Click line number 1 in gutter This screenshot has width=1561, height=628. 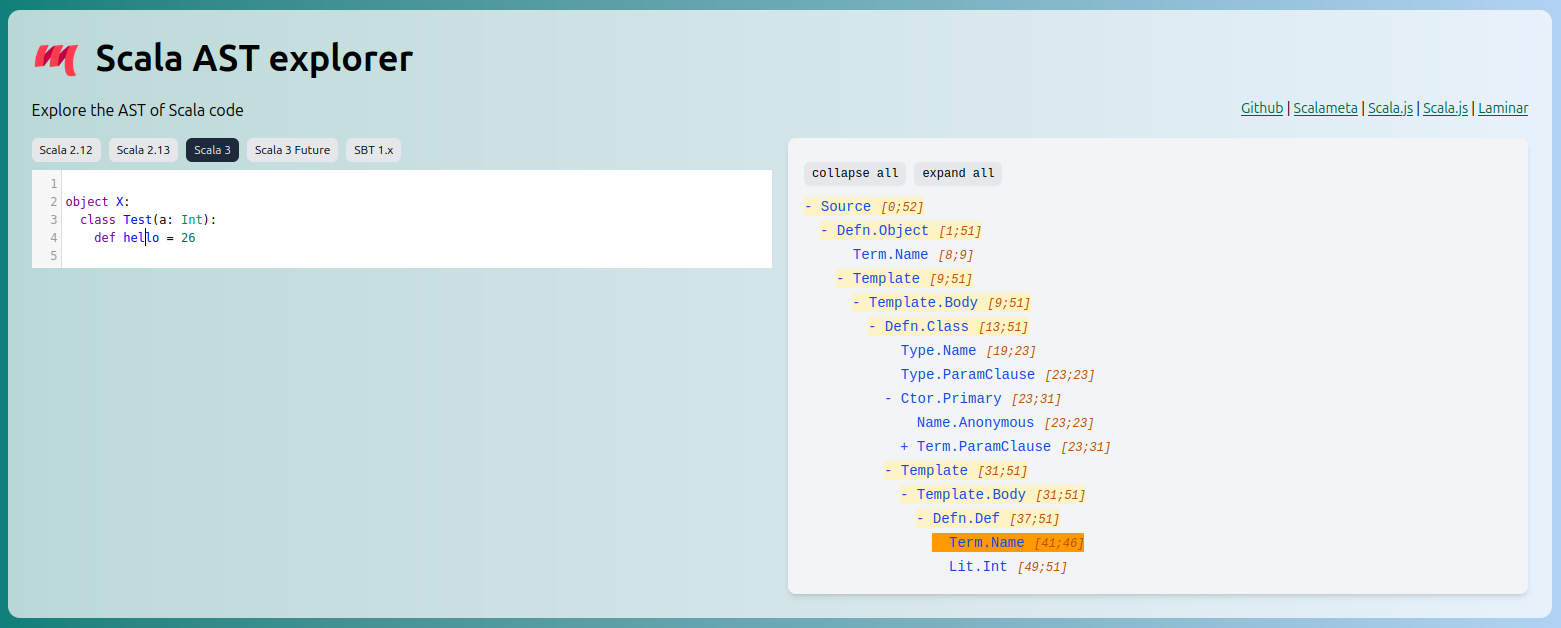[54, 184]
